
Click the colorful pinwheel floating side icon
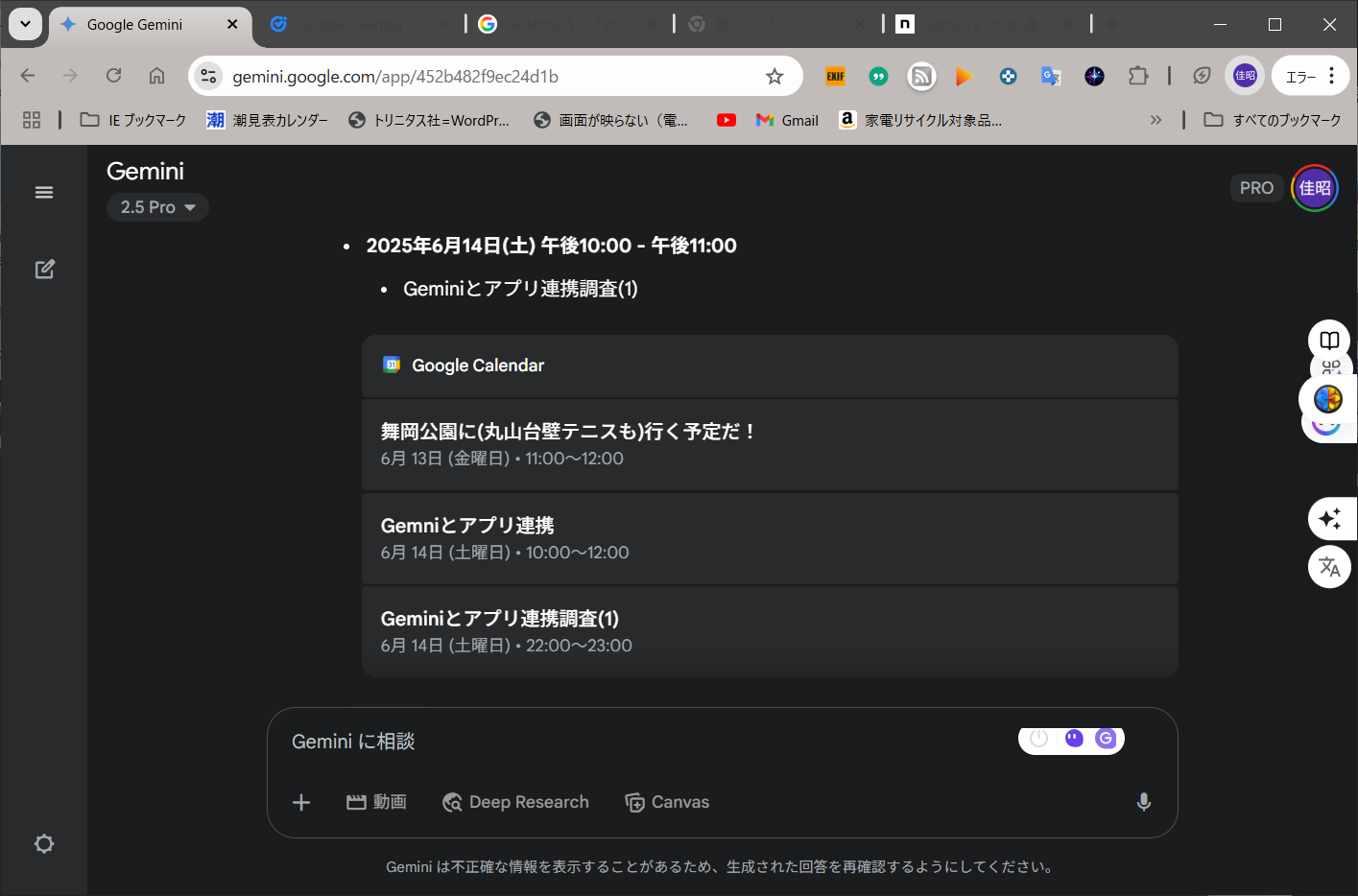point(1328,398)
